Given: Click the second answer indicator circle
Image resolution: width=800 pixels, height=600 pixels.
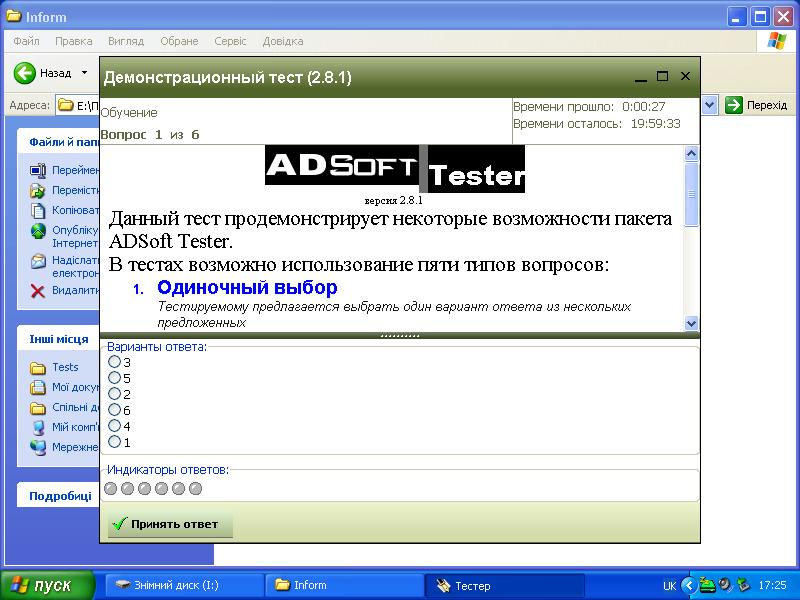Looking at the screenshot, I should click(128, 489).
